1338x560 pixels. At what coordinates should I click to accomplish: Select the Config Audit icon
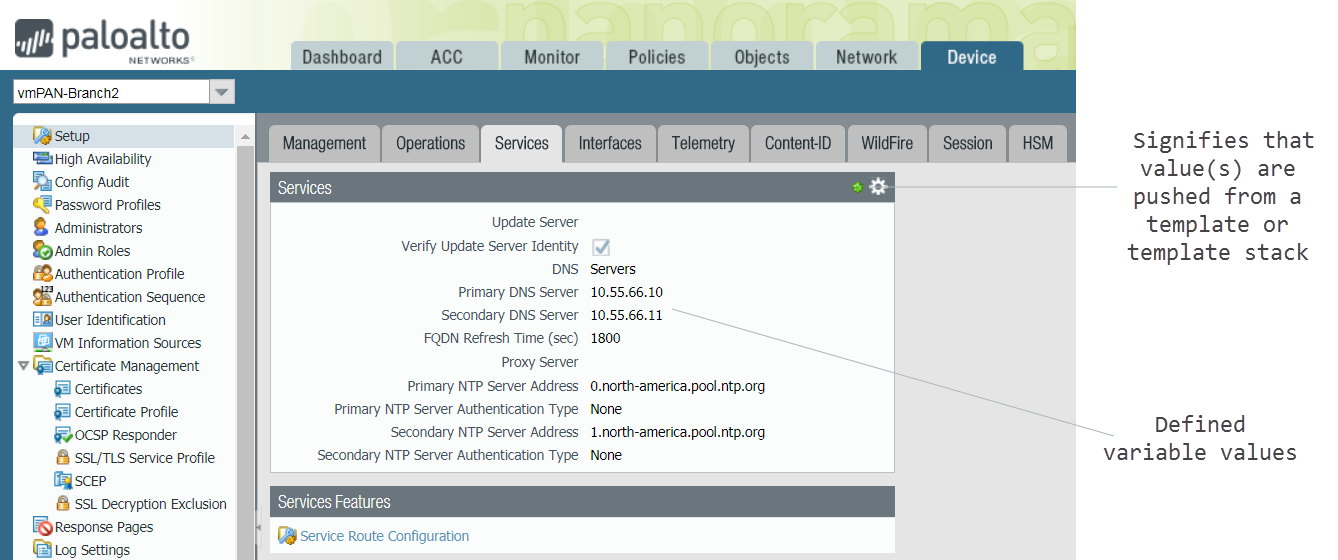[42, 182]
